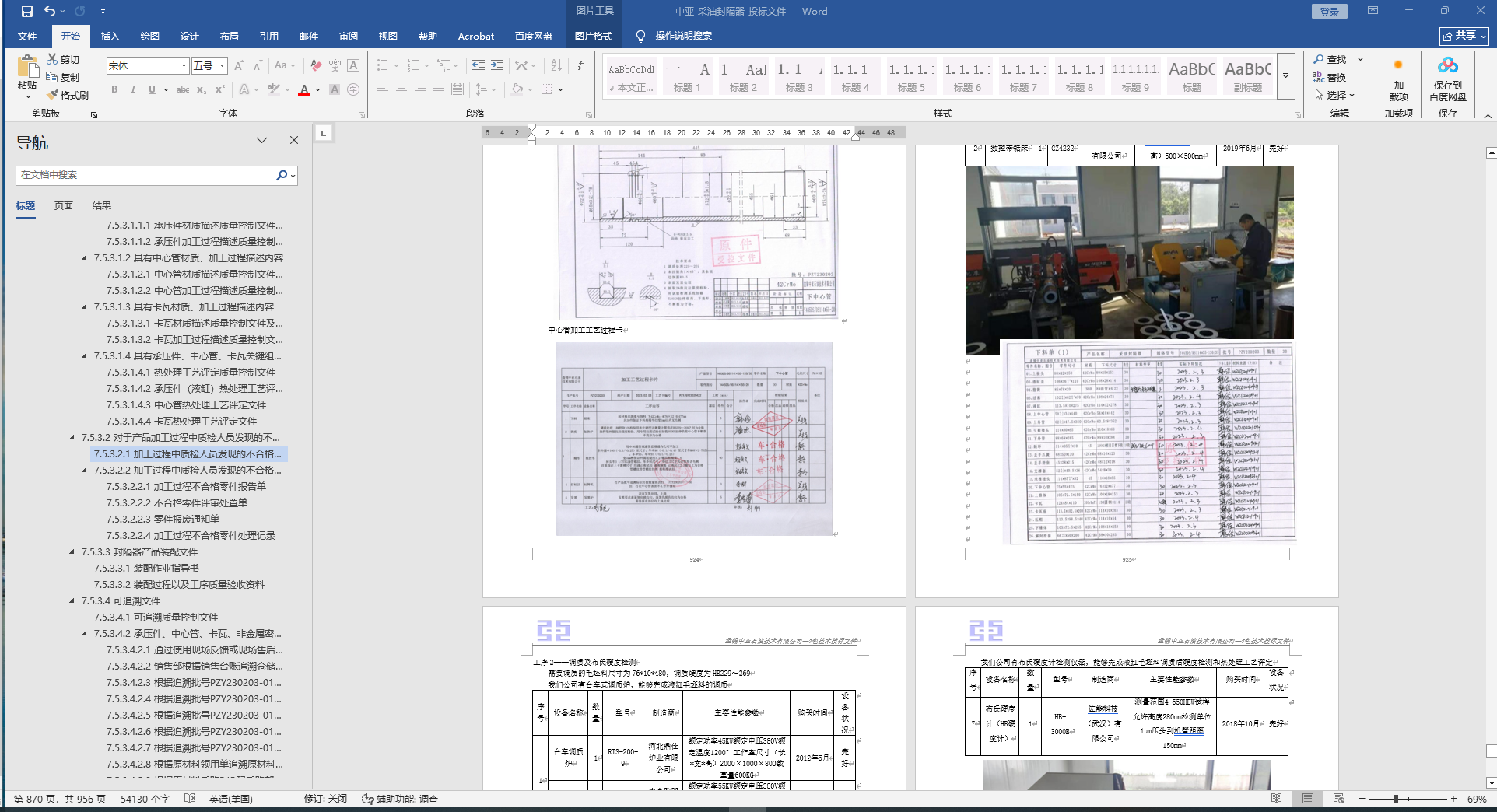
Task: Toggle character shading (gray A)
Action: coord(335,89)
